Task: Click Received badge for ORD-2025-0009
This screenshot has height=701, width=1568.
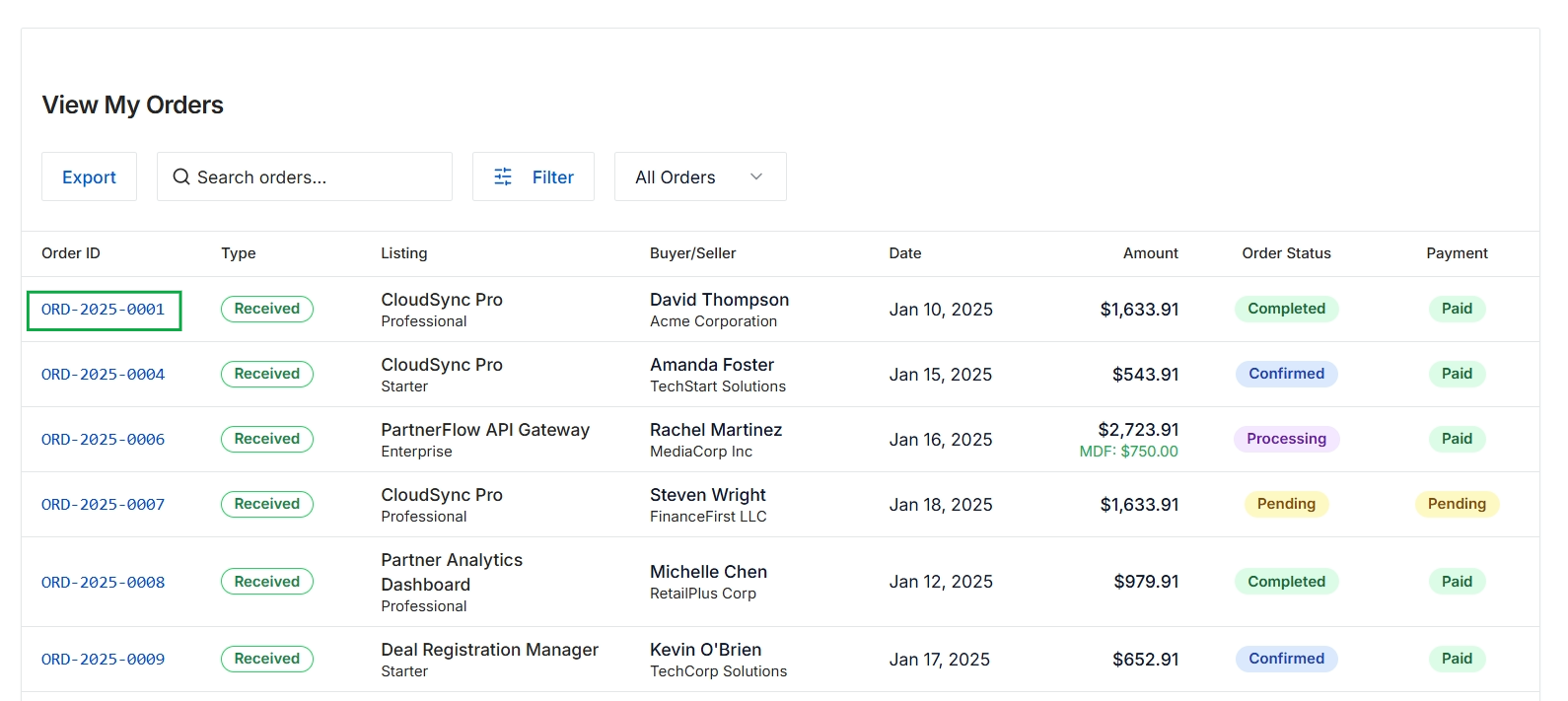Action: pyautogui.click(x=267, y=659)
